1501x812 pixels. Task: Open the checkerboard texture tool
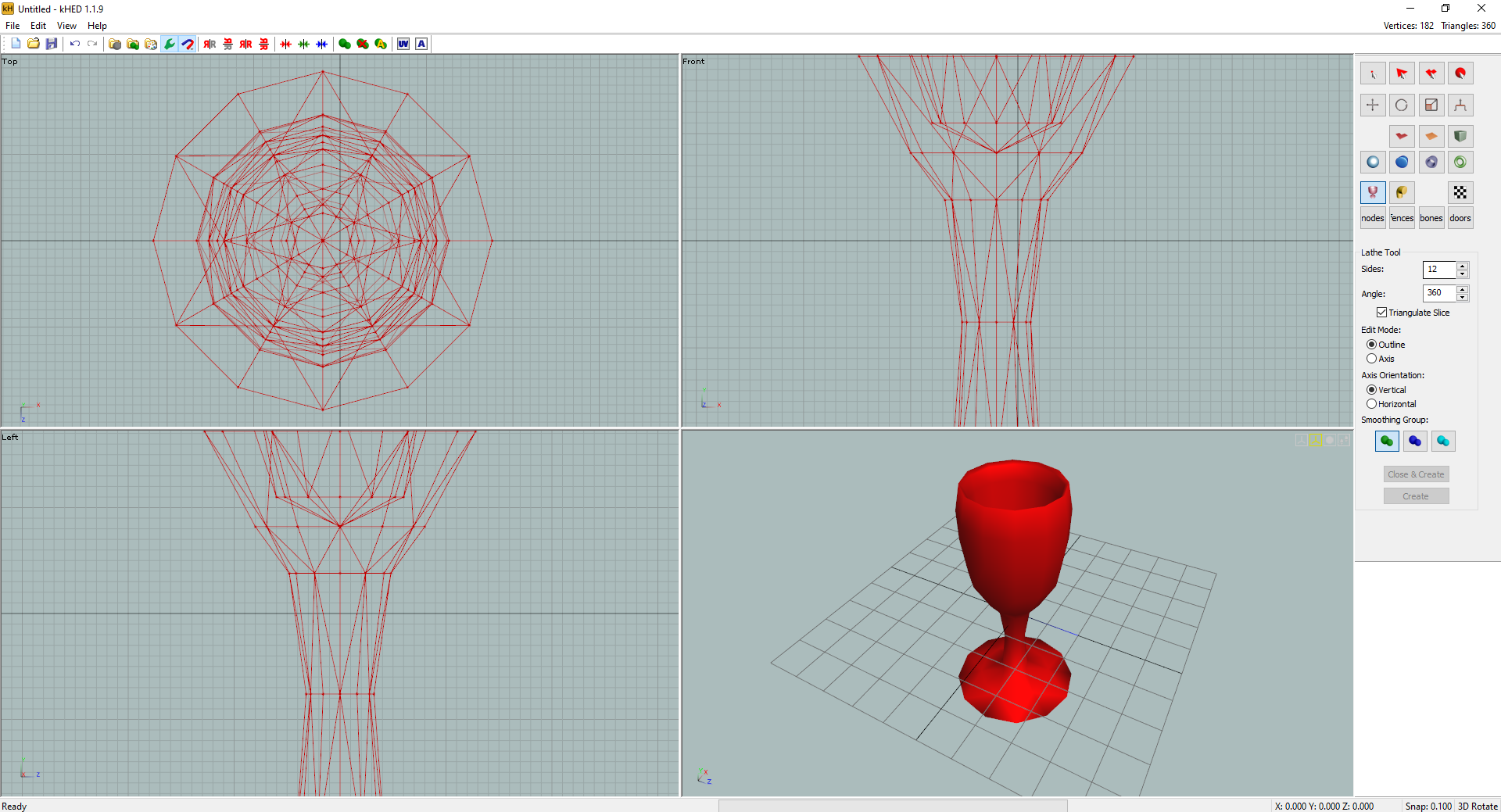pos(1460,192)
